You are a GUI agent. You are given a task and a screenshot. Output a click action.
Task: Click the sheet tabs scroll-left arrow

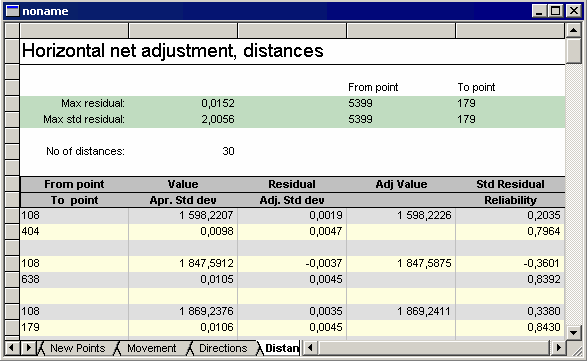[11, 348]
